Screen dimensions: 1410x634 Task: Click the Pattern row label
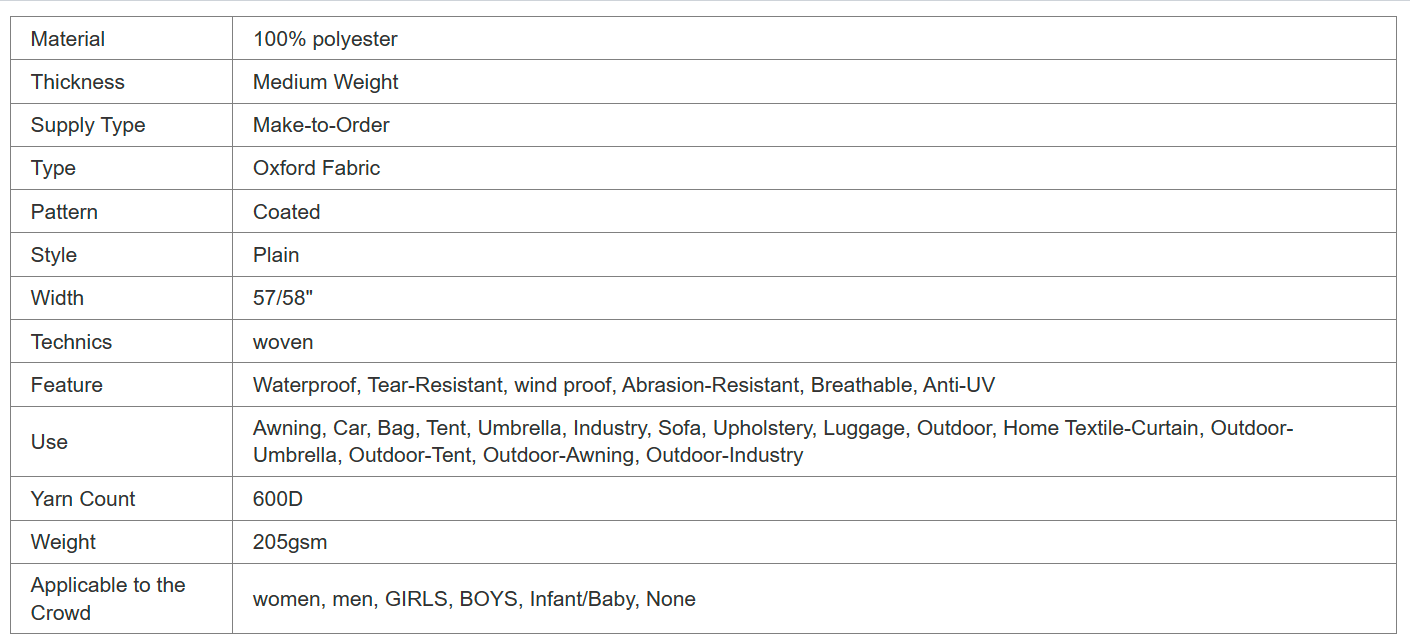pyautogui.click(x=64, y=212)
